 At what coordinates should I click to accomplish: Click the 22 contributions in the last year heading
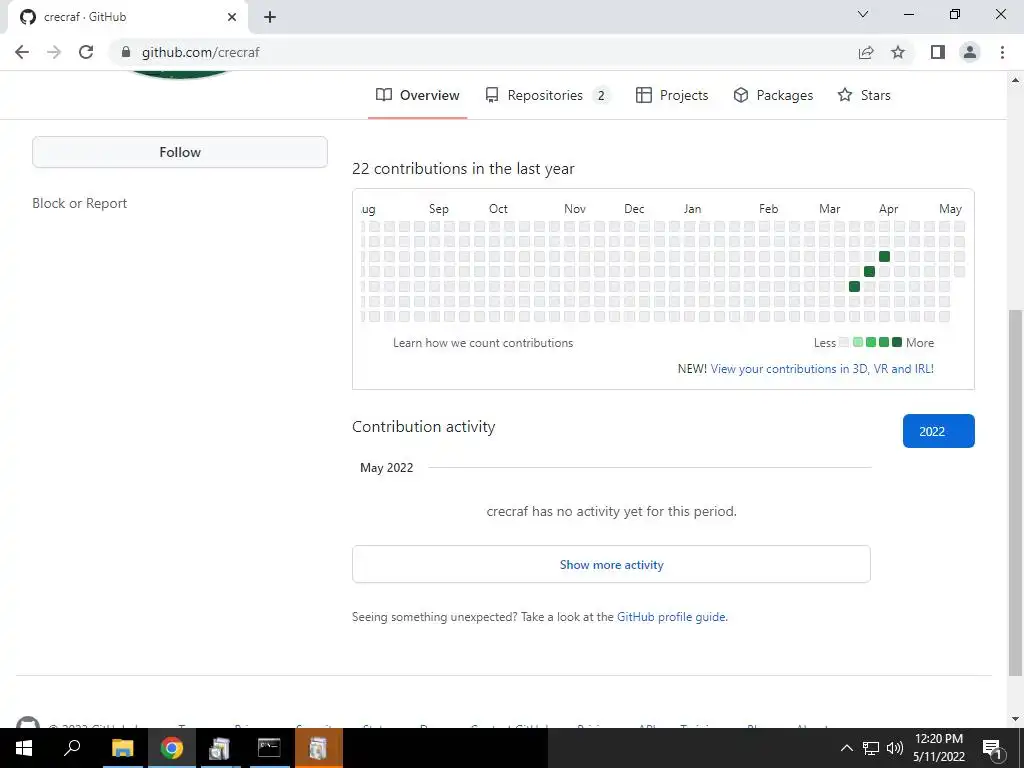[463, 168]
